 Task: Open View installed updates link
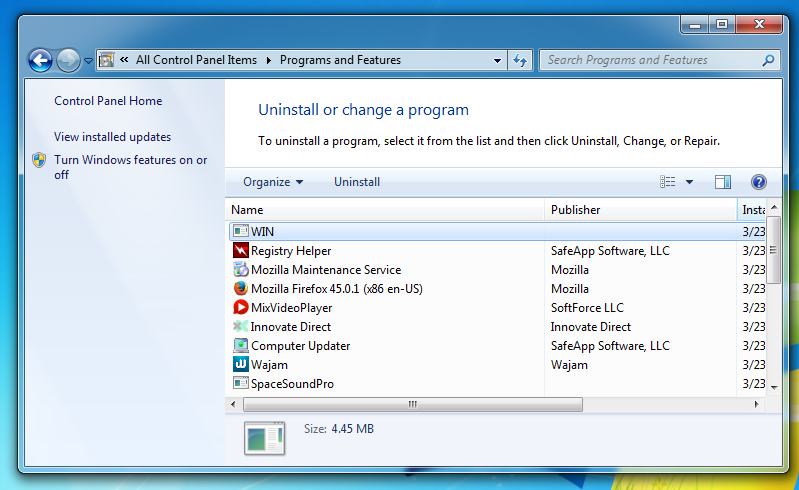point(113,137)
